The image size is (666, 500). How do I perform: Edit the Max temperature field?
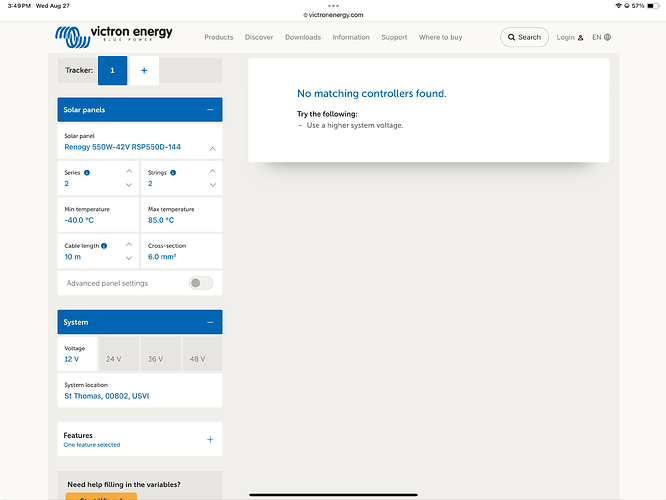click(x=181, y=215)
